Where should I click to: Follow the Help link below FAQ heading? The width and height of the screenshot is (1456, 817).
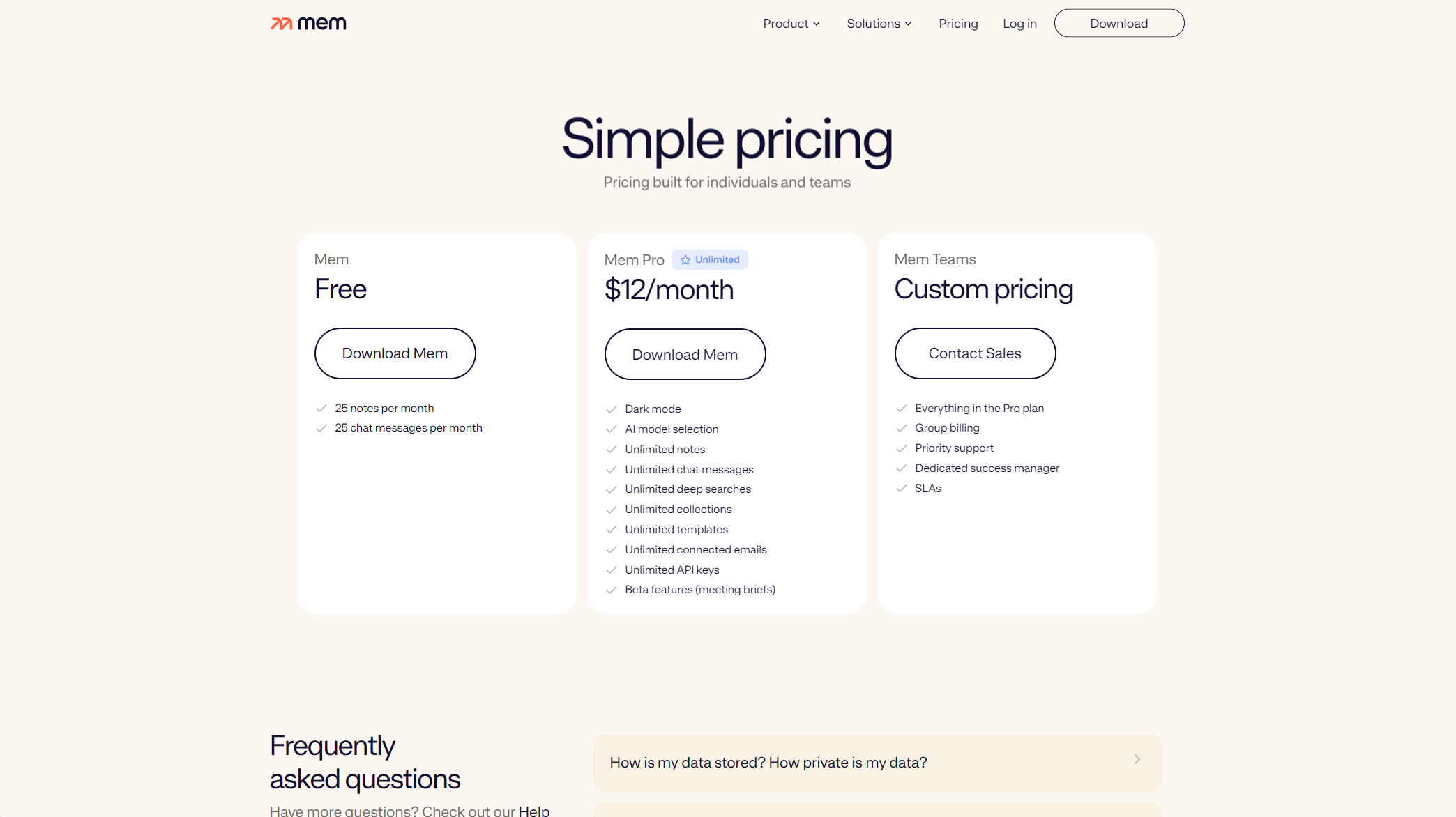coord(534,811)
